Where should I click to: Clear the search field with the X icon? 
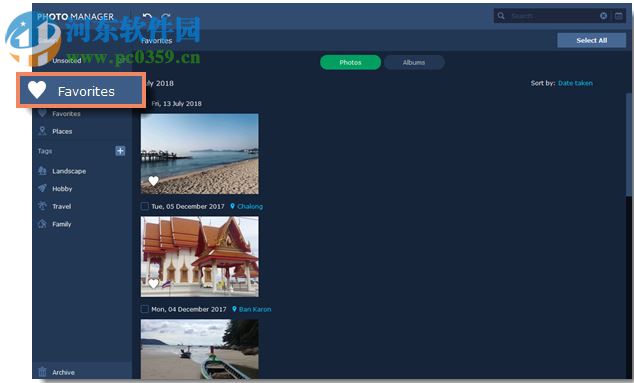click(x=603, y=16)
